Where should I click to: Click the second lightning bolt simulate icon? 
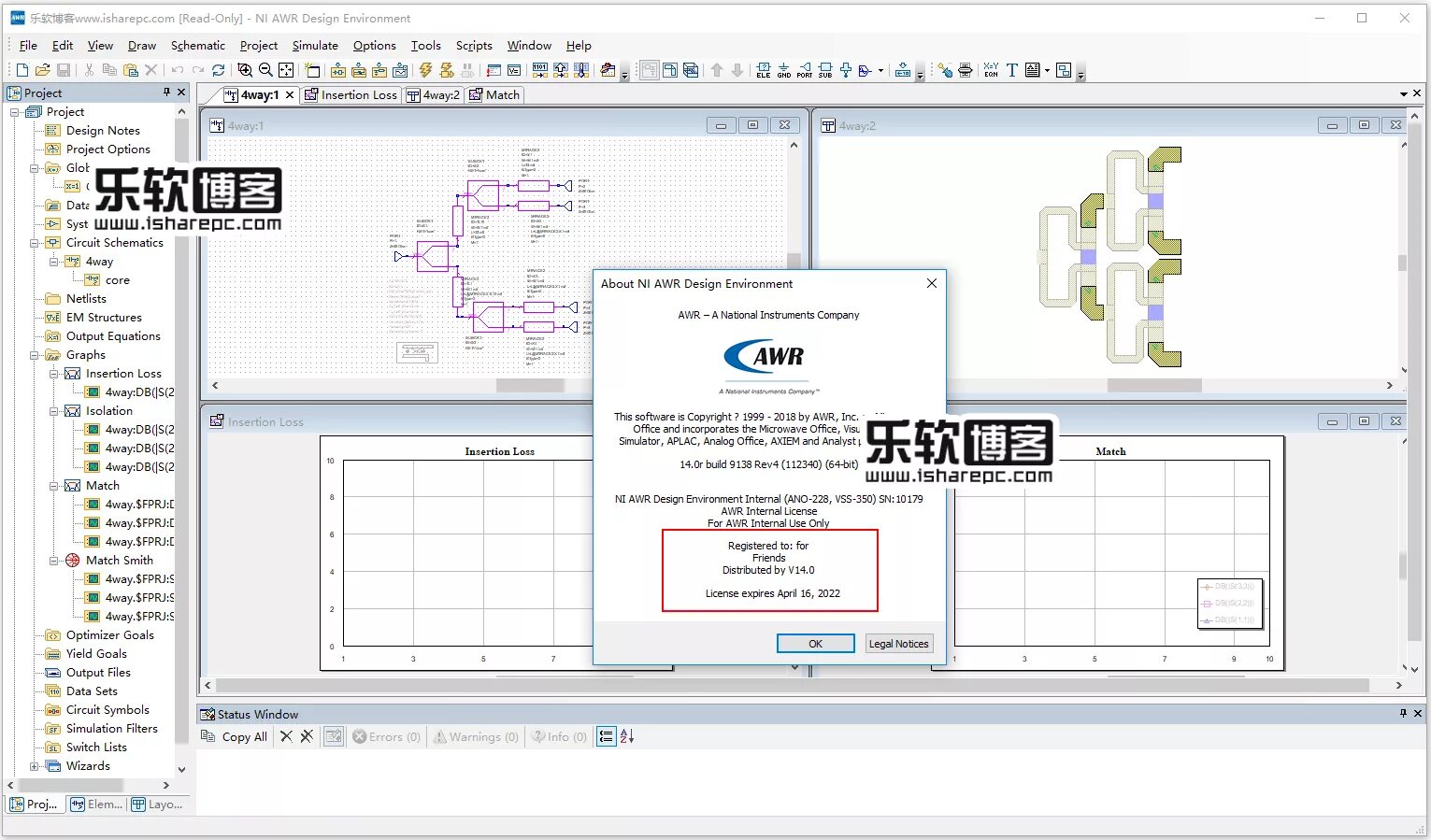click(x=447, y=70)
